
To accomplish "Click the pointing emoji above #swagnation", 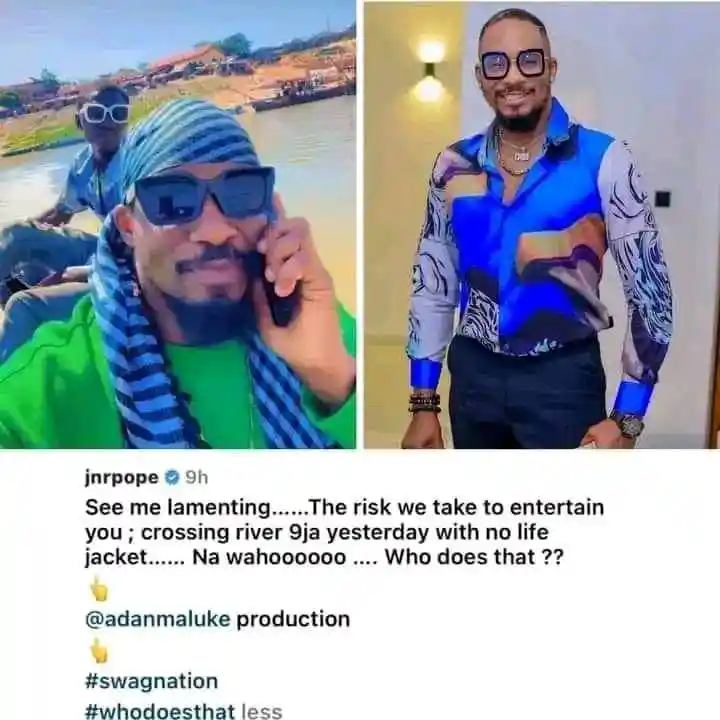I will point(99,651).
